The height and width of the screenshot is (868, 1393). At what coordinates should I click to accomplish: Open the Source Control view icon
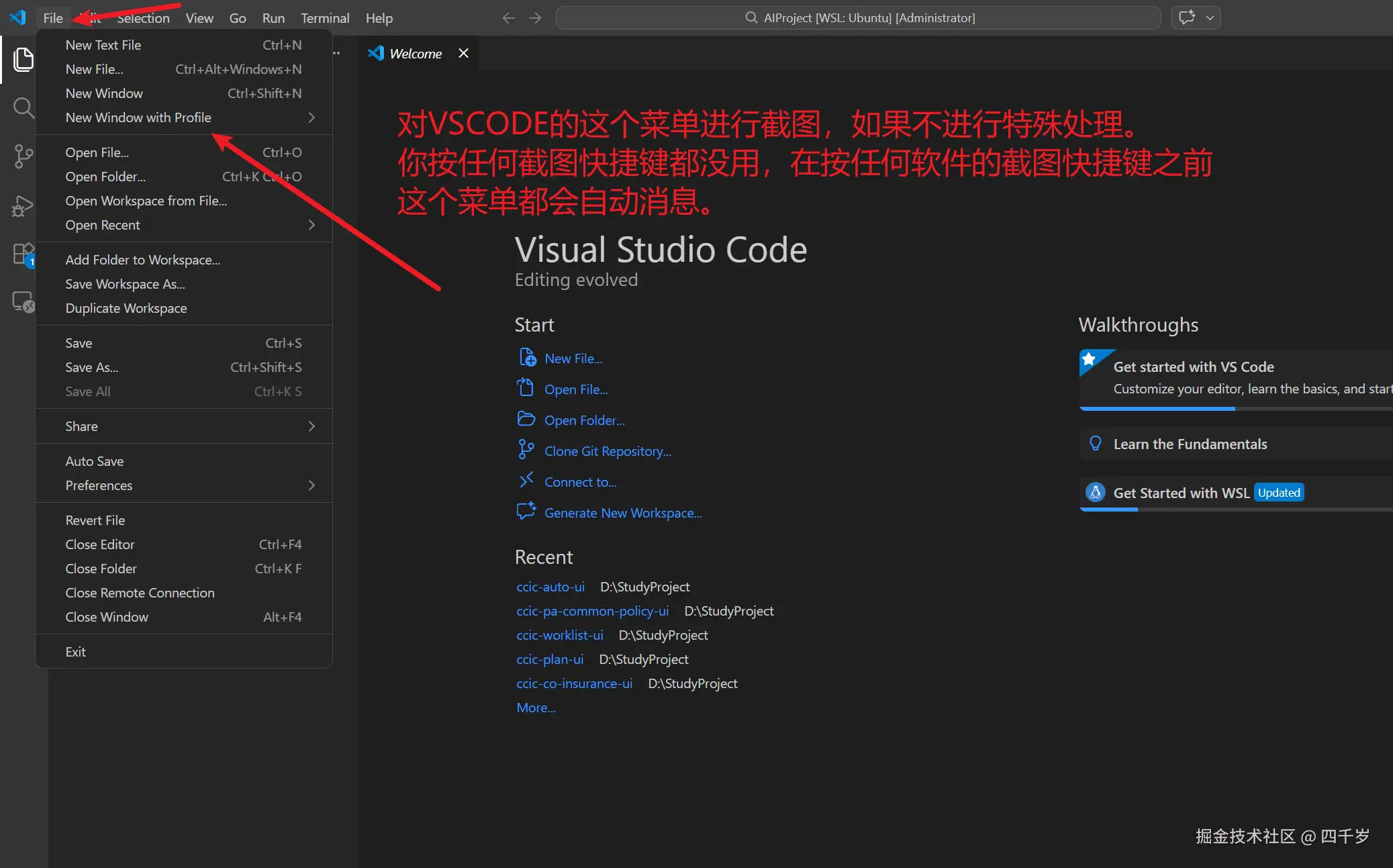(23, 156)
